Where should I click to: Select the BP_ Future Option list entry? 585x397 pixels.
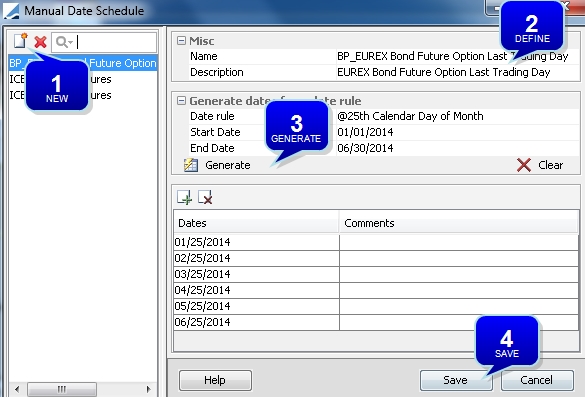83,63
